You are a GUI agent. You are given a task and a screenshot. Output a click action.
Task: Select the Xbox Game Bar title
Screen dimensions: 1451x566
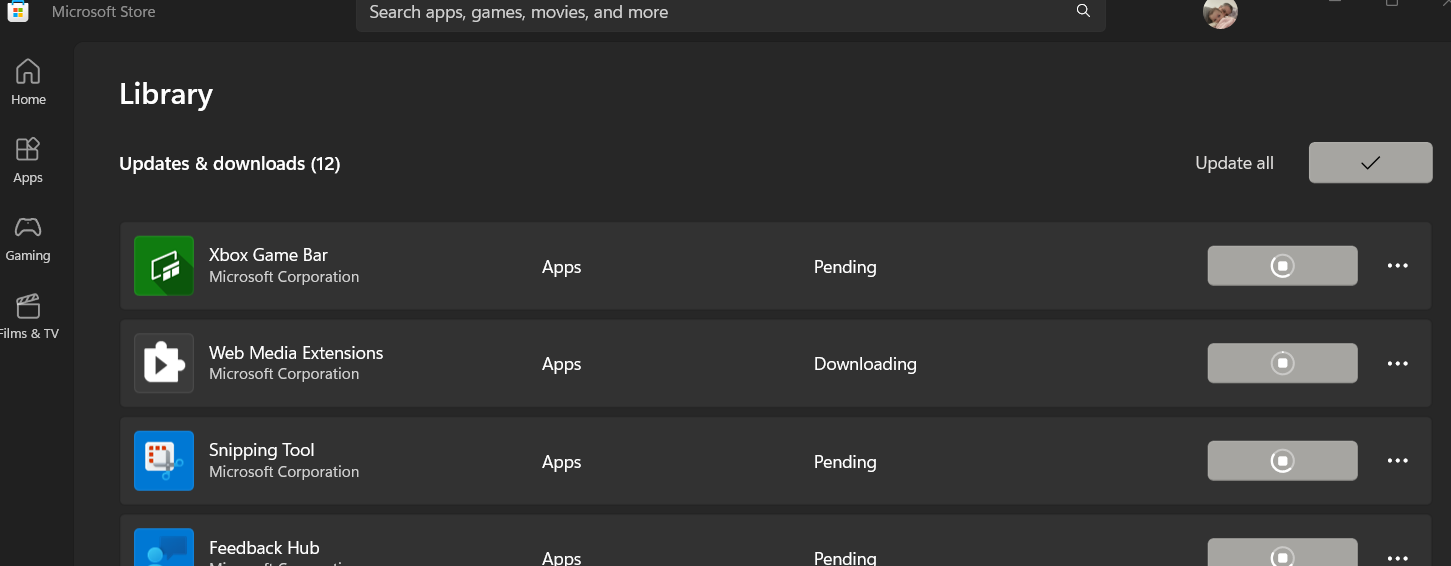pyautogui.click(x=268, y=255)
